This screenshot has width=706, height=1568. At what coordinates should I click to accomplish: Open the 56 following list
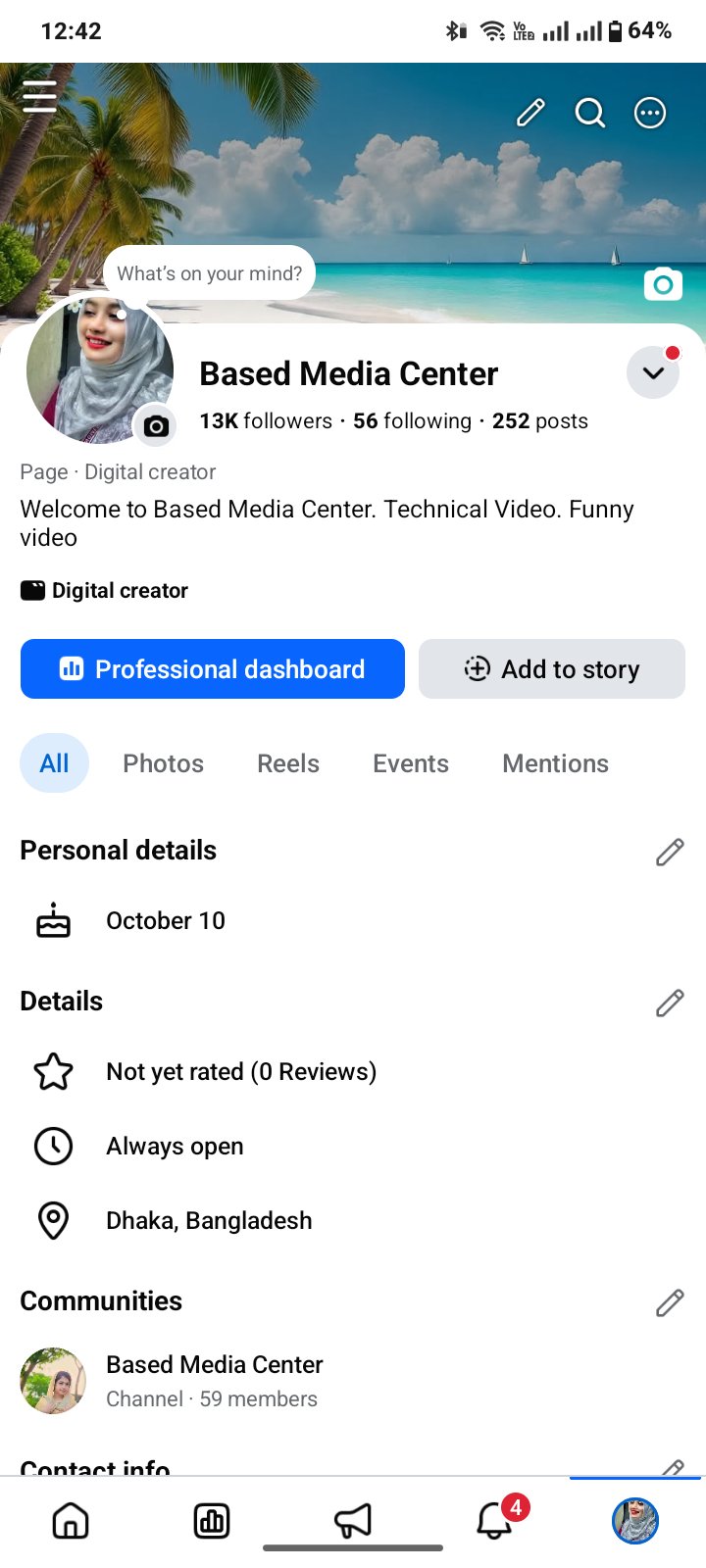click(x=412, y=421)
